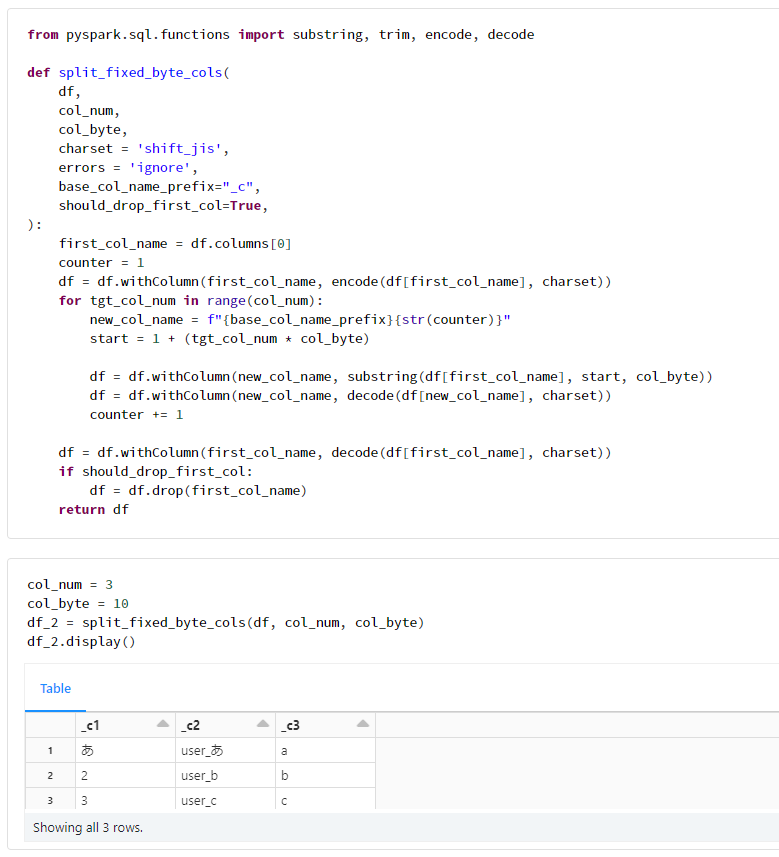Image resolution: width=779 pixels, height=857 pixels.
Task: Open the Table results tab
Action: 55,688
